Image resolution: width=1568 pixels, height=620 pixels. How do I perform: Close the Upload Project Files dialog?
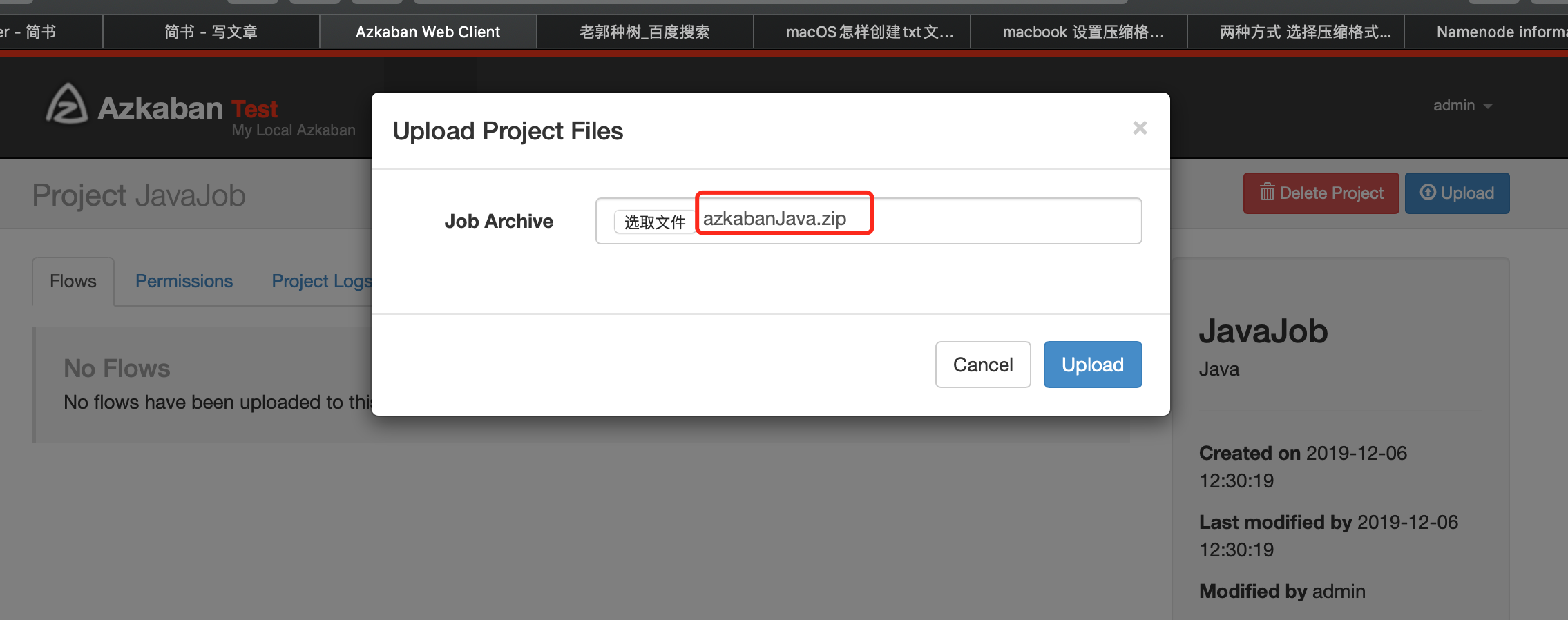tap(1140, 128)
